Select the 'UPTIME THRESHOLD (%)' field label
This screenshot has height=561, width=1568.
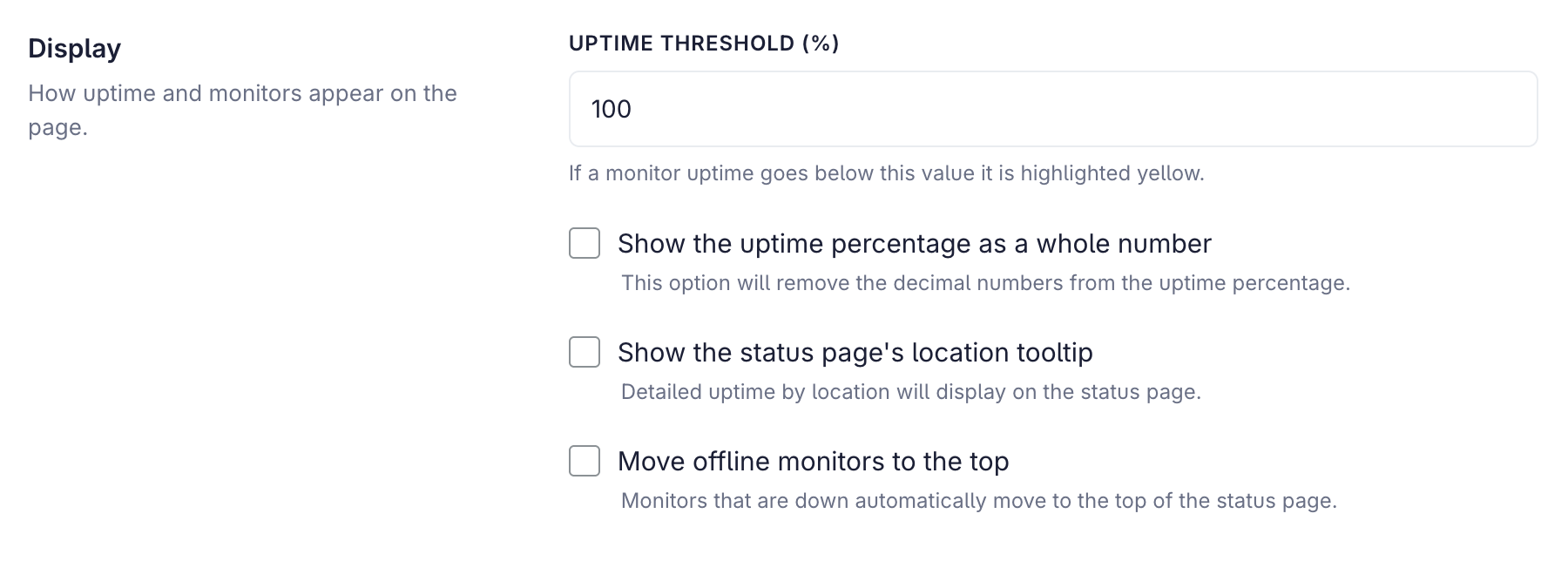704,44
